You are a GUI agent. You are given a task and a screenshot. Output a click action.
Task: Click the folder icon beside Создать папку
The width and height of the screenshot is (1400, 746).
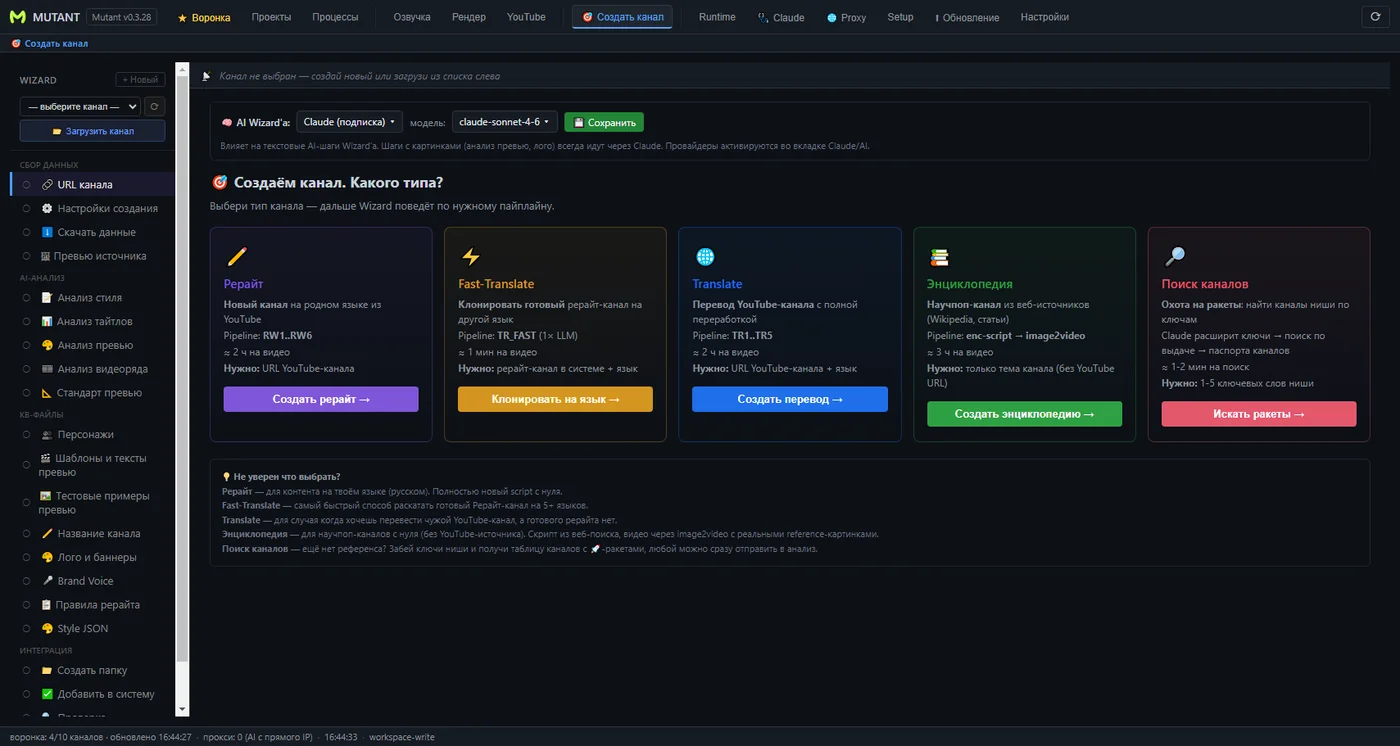click(47, 671)
